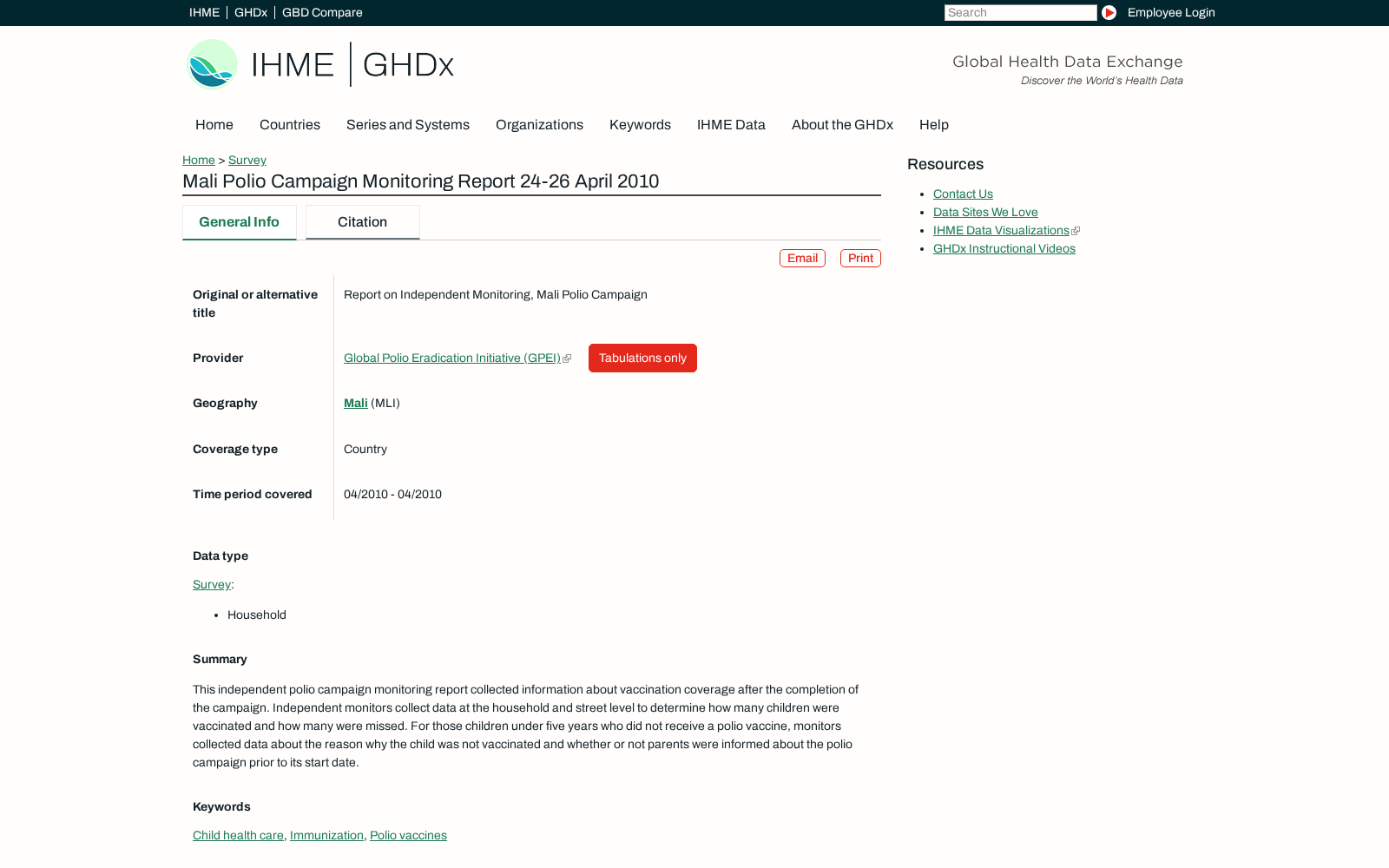Open the Help menu

tap(934, 125)
